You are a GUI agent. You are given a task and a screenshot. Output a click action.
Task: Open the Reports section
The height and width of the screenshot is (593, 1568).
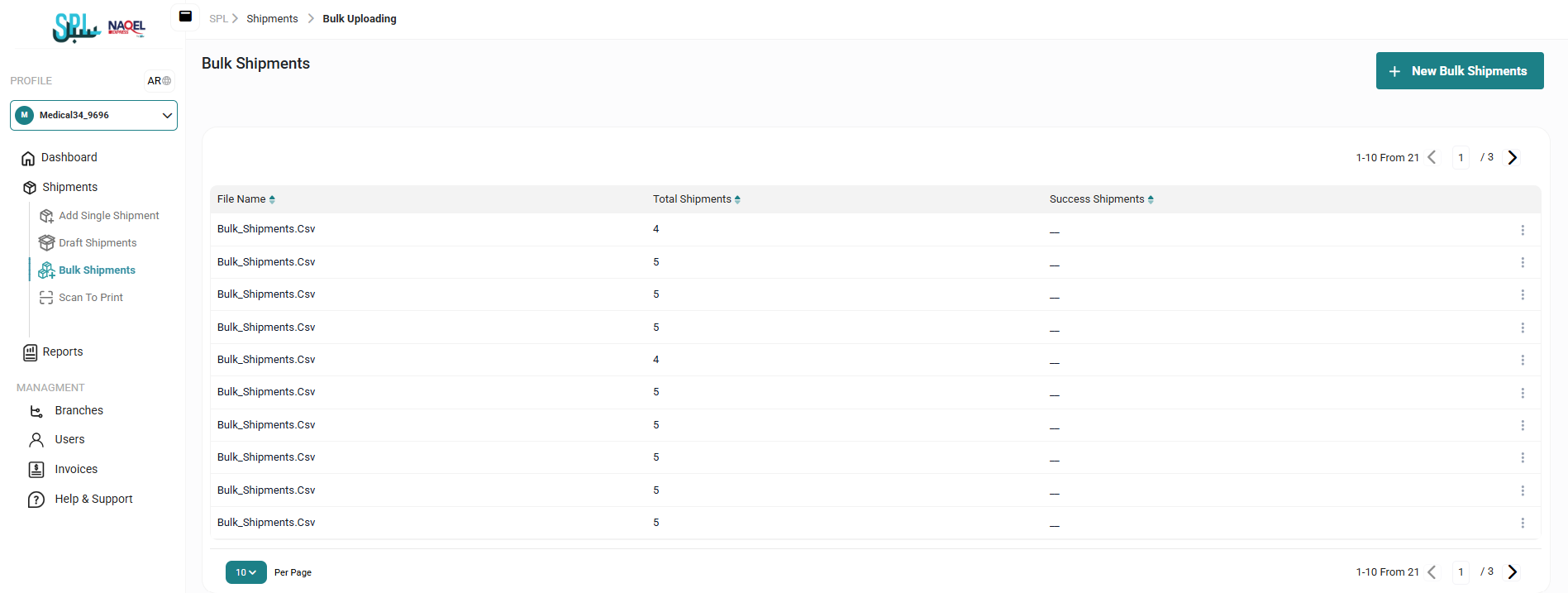(62, 352)
